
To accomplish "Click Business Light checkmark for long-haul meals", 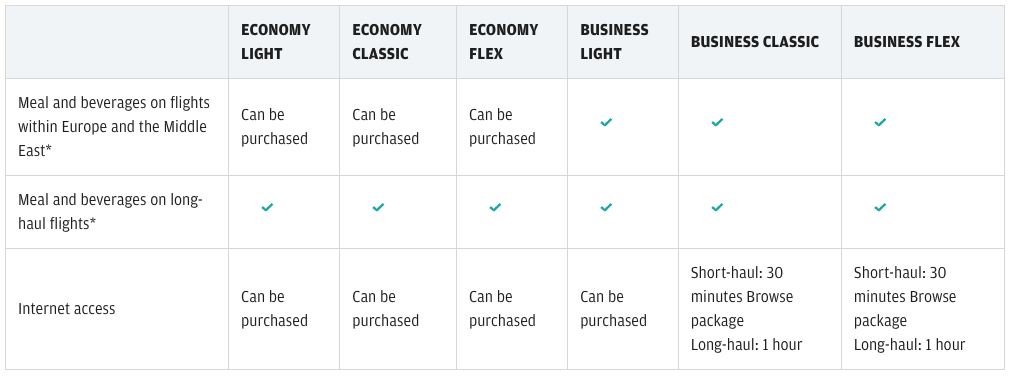I will [x=606, y=207].
